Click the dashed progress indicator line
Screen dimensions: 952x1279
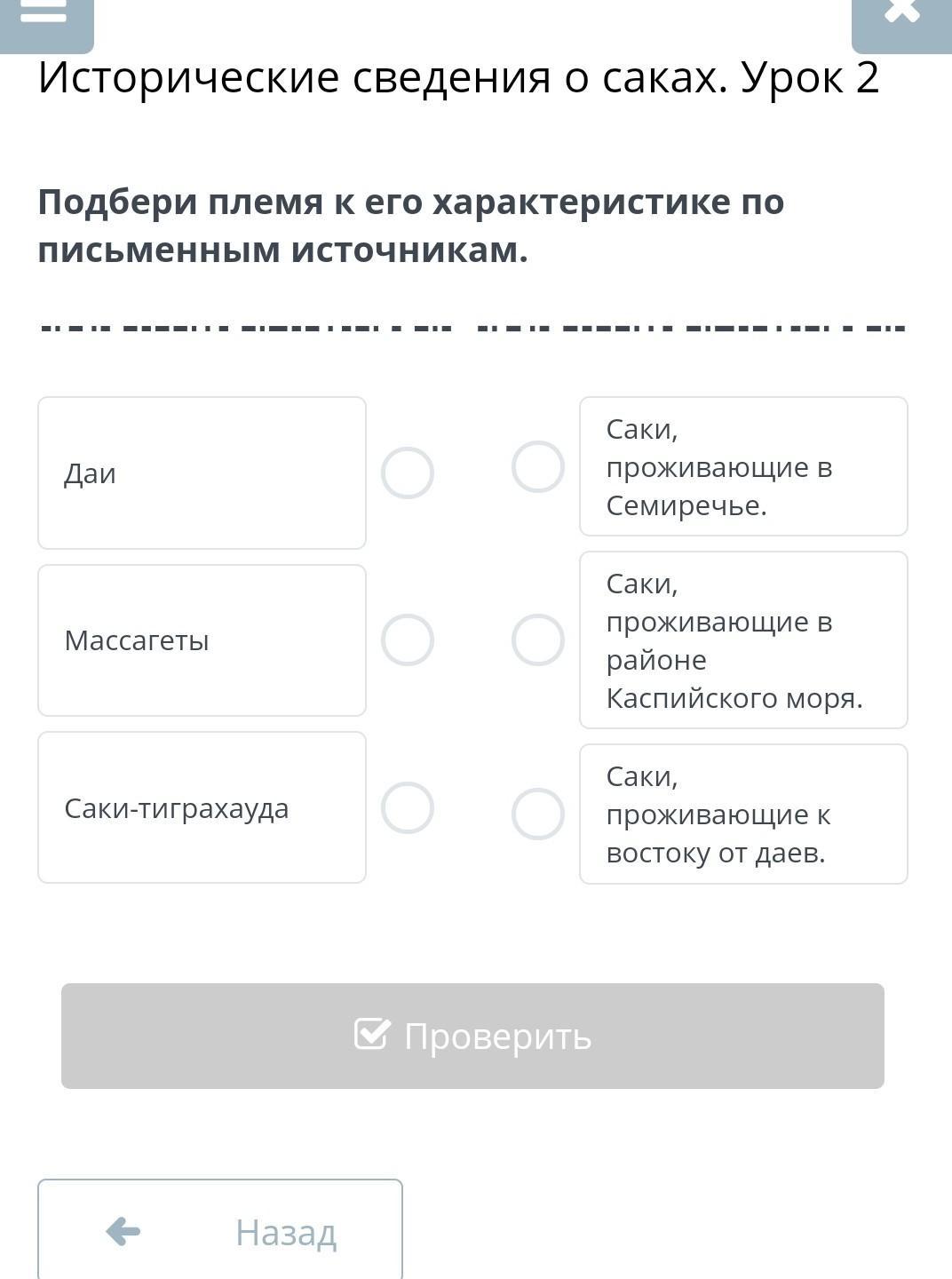pyautogui.click(x=472, y=328)
